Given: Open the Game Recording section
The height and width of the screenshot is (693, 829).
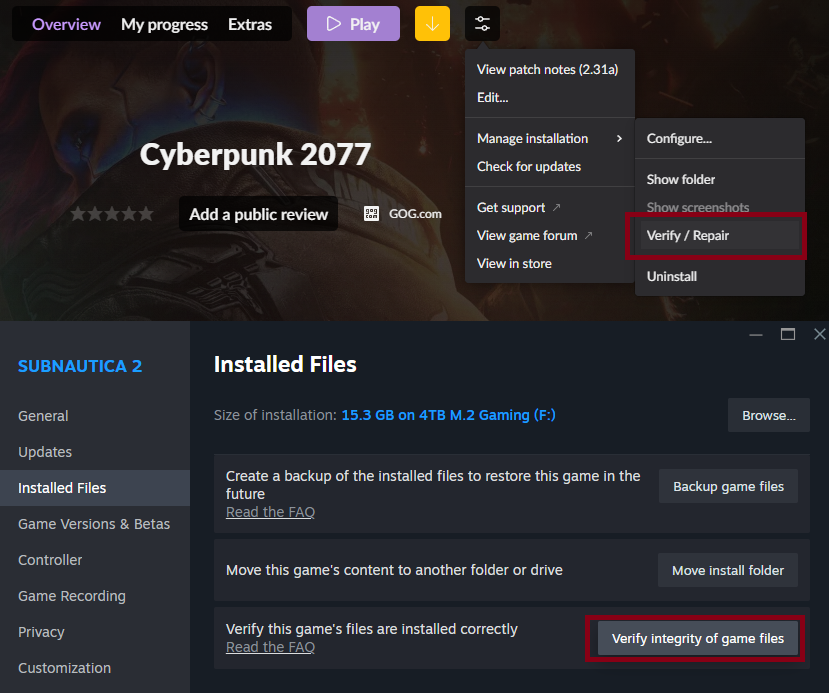Looking at the screenshot, I should pos(95,596).
